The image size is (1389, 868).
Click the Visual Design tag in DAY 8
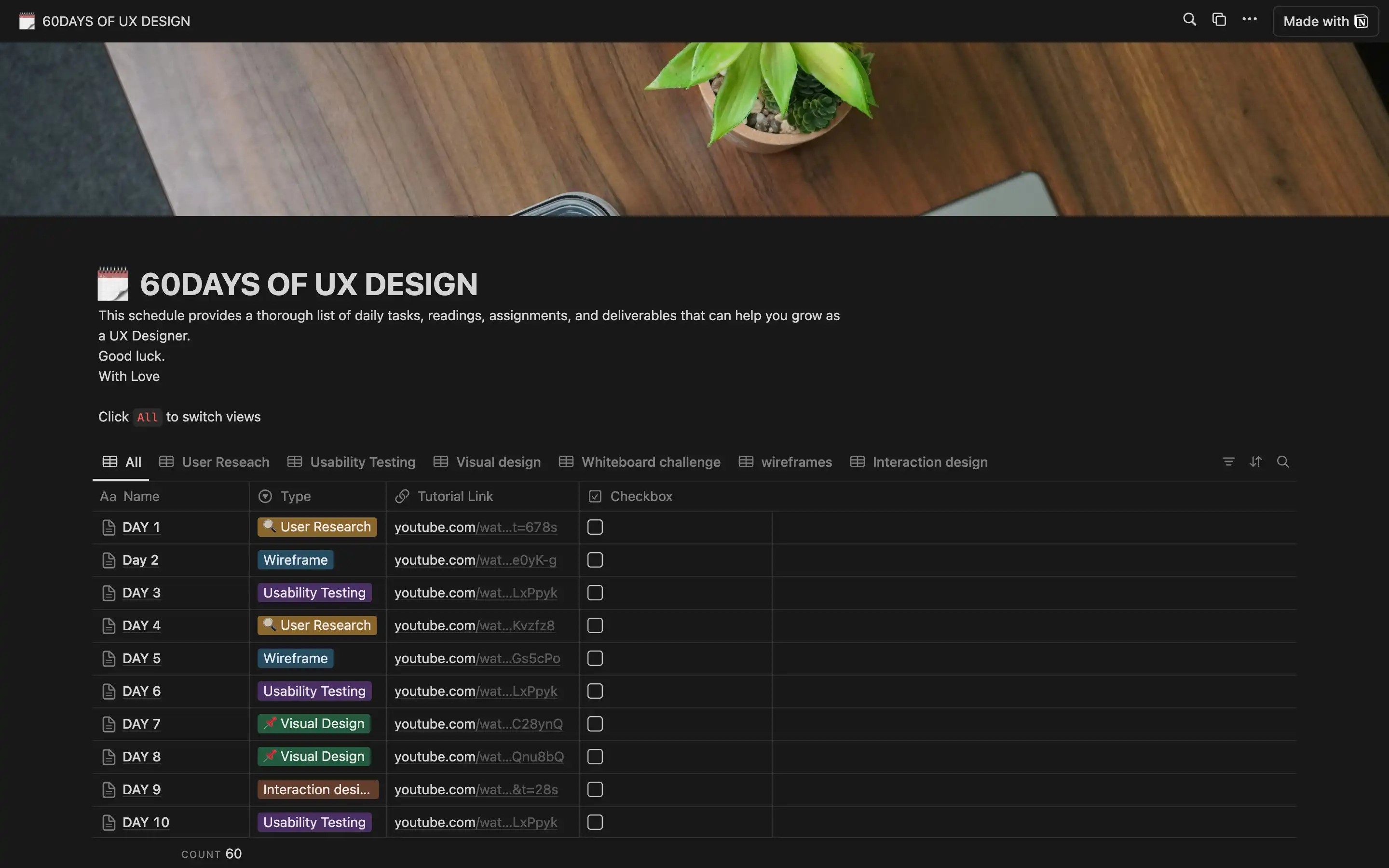pos(314,756)
